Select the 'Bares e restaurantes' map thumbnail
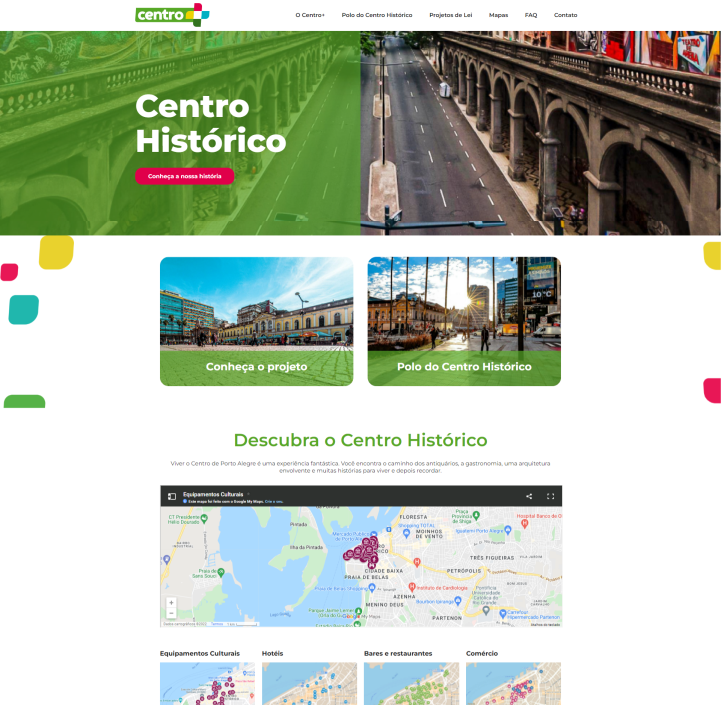The image size is (721, 705). coord(411,683)
